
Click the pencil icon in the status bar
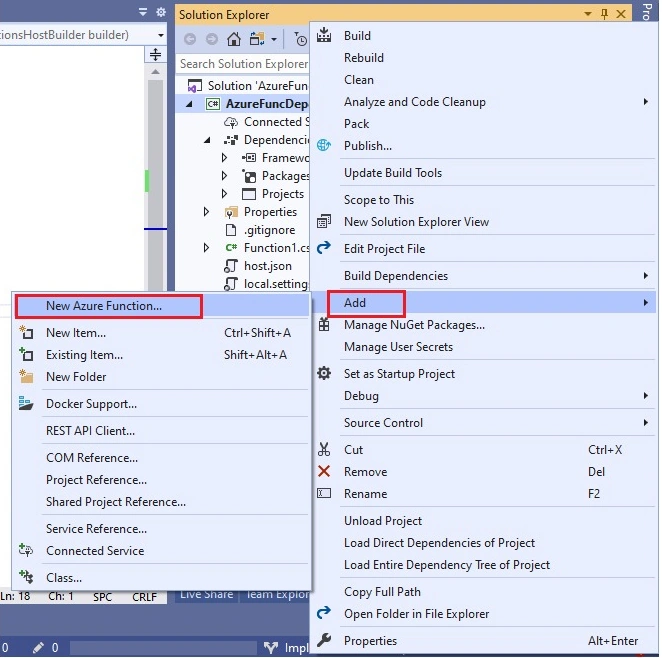point(38,647)
